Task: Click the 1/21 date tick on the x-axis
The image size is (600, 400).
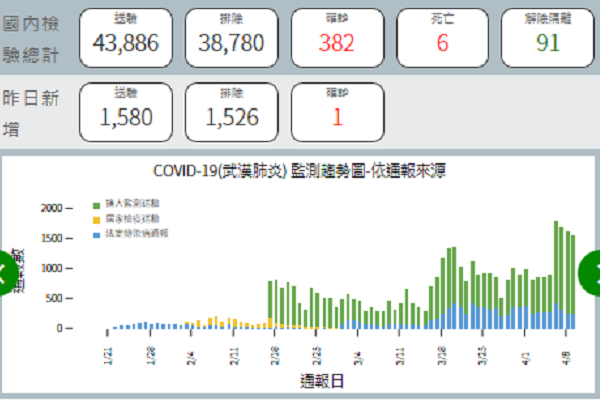Action: (107, 355)
